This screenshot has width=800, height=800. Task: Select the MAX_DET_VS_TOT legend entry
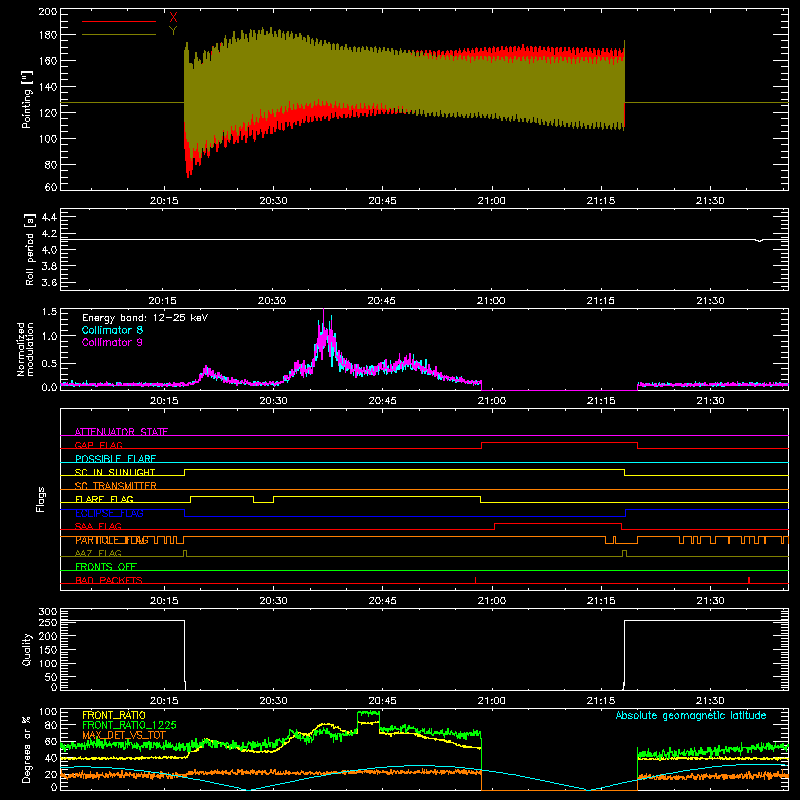pos(124,735)
